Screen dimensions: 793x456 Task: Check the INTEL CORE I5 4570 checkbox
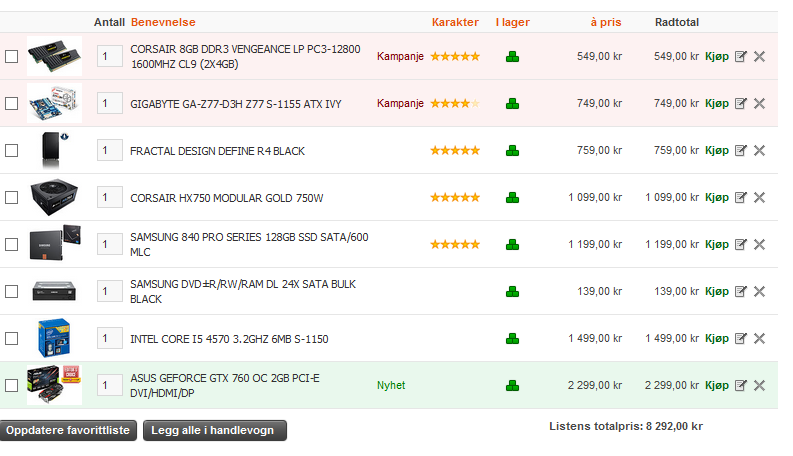click(x=12, y=338)
